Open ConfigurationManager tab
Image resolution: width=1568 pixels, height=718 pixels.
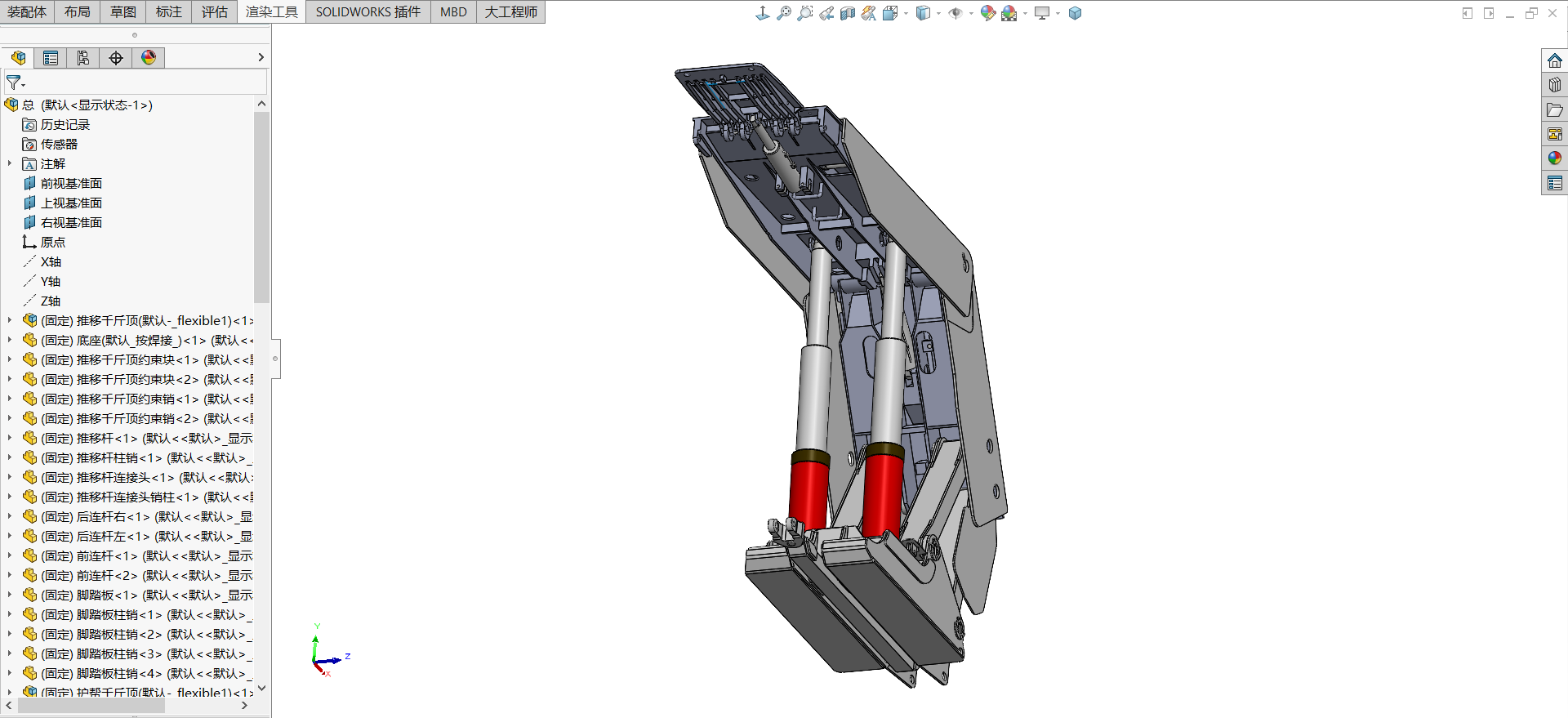click(83, 57)
